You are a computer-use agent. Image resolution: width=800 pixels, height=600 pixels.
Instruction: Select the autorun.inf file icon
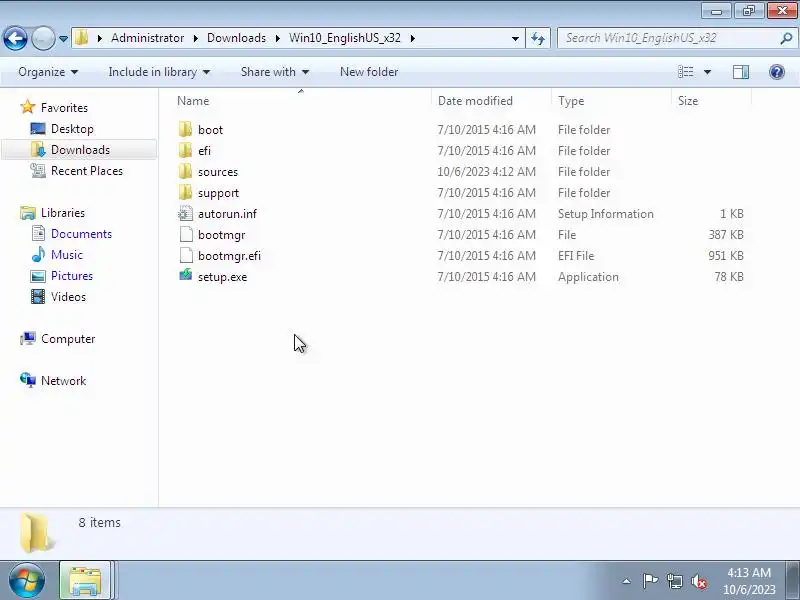point(186,213)
